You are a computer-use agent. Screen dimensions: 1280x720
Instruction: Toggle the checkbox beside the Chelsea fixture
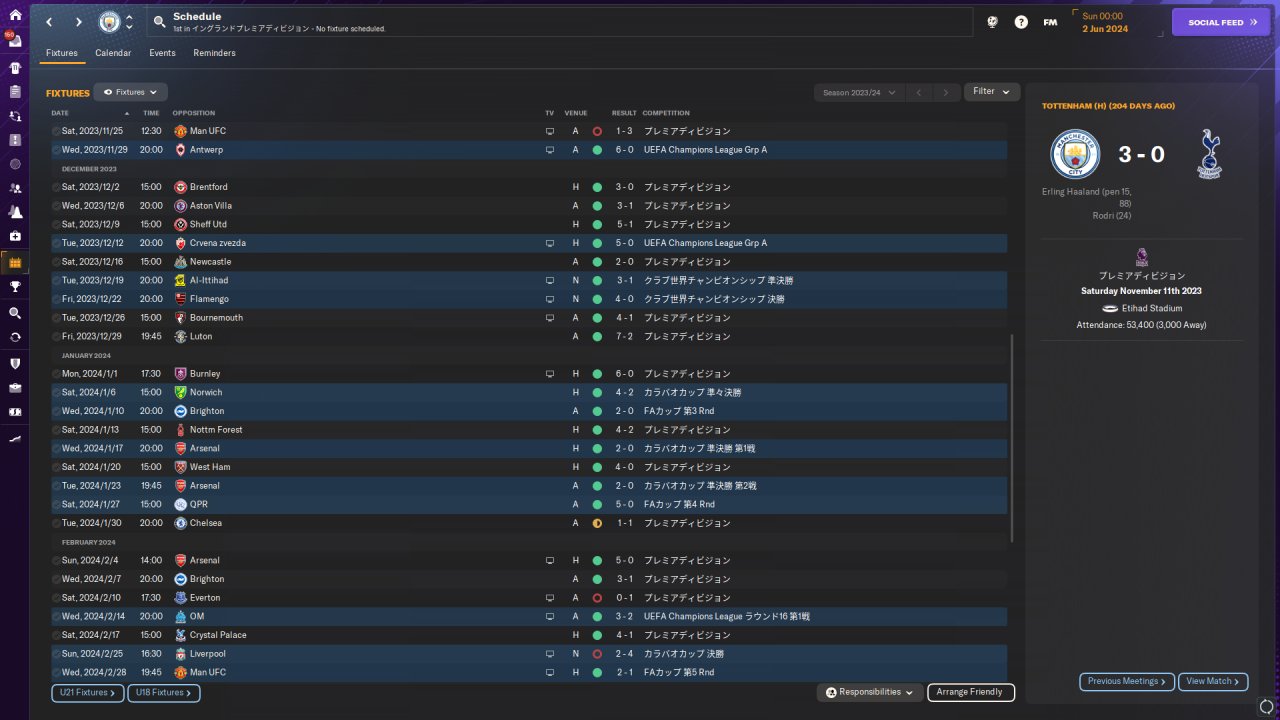tap(56, 523)
